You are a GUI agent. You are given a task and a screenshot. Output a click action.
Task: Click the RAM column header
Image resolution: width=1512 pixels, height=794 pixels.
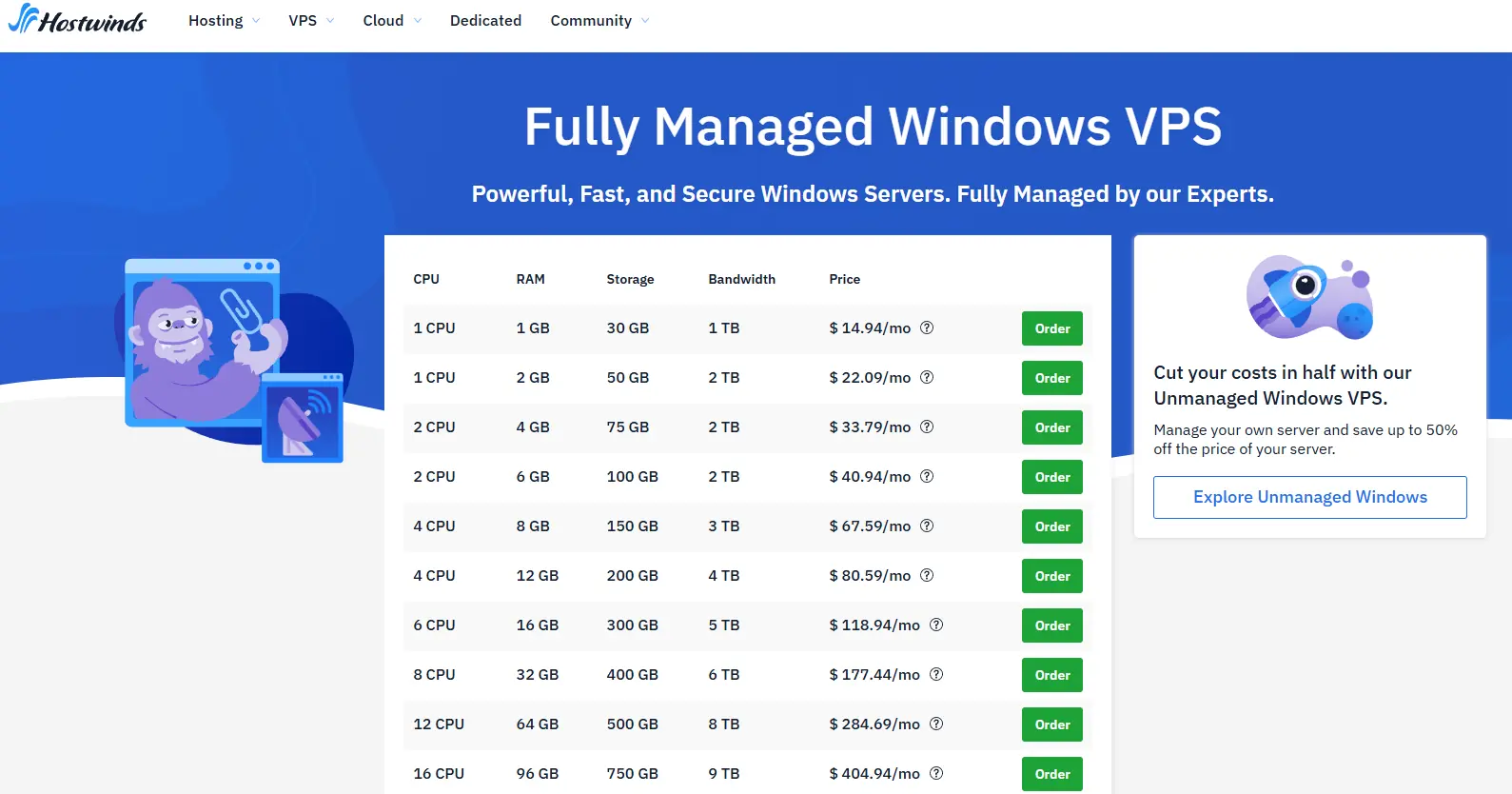(530, 279)
